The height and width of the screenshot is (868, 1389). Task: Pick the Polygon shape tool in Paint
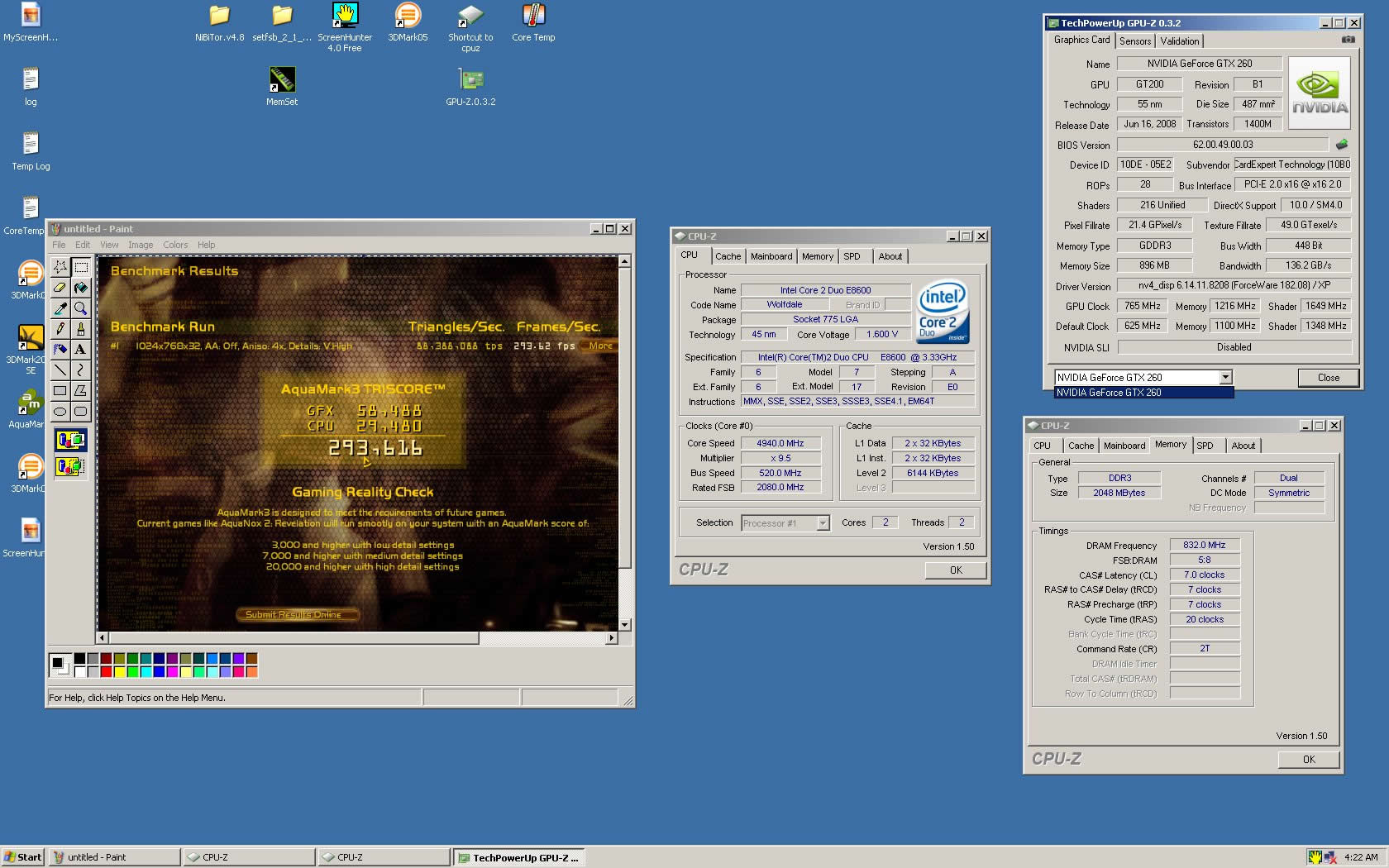point(81,391)
